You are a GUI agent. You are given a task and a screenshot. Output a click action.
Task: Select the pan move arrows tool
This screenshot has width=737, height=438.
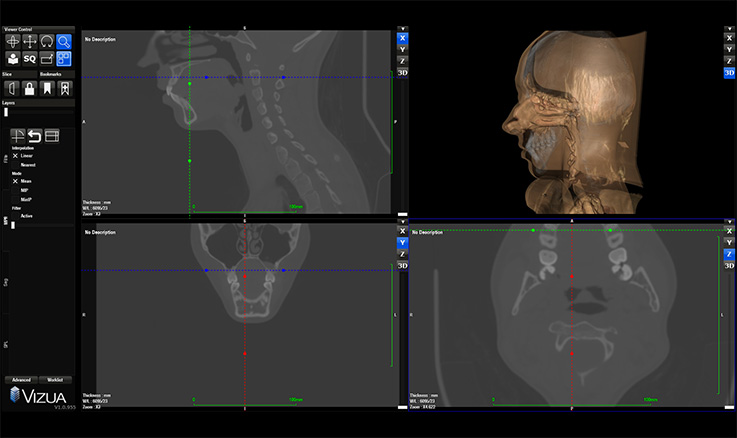click(x=30, y=41)
